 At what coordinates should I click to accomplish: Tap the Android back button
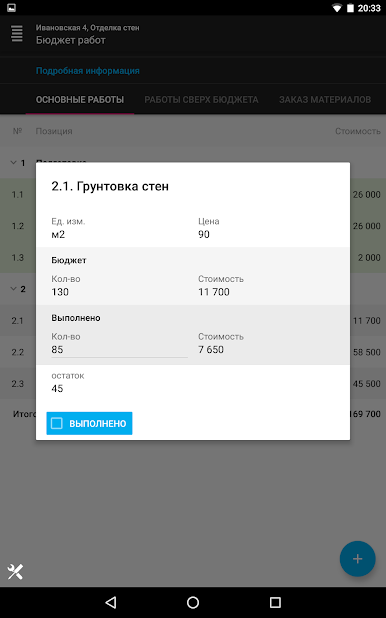pyautogui.click(x=111, y=602)
